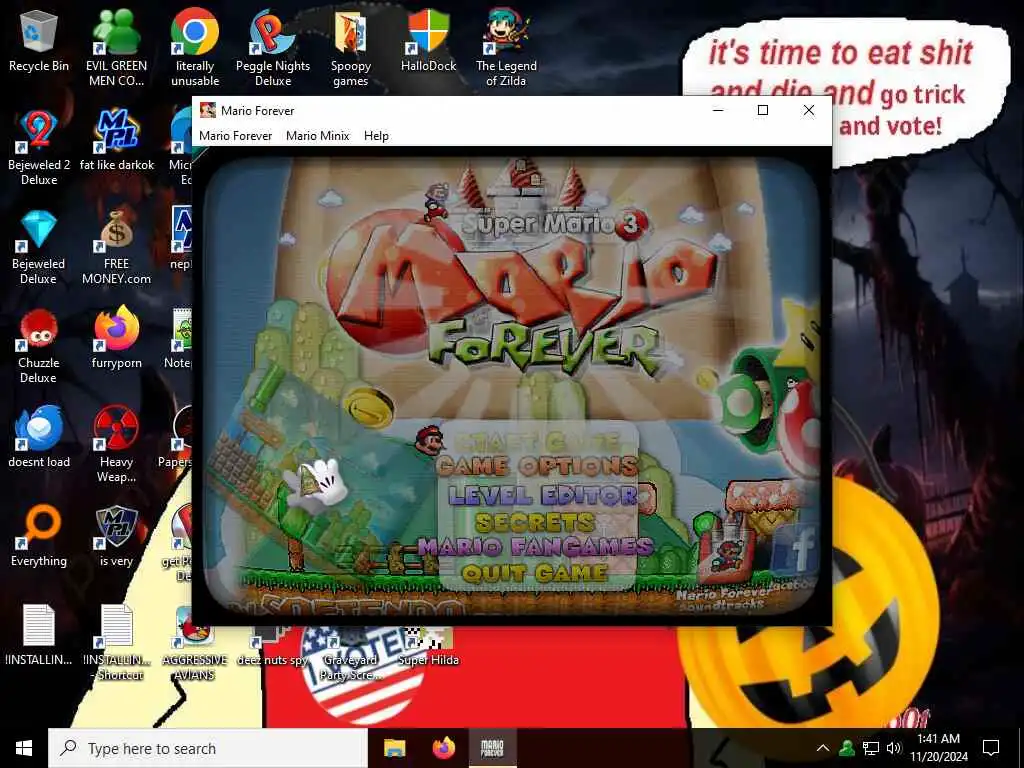Image resolution: width=1024 pixels, height=768 pixels.
Task: Launch the Chuzzle Deluxe icon
Action: pyautogui.click(x=39, y=345)
